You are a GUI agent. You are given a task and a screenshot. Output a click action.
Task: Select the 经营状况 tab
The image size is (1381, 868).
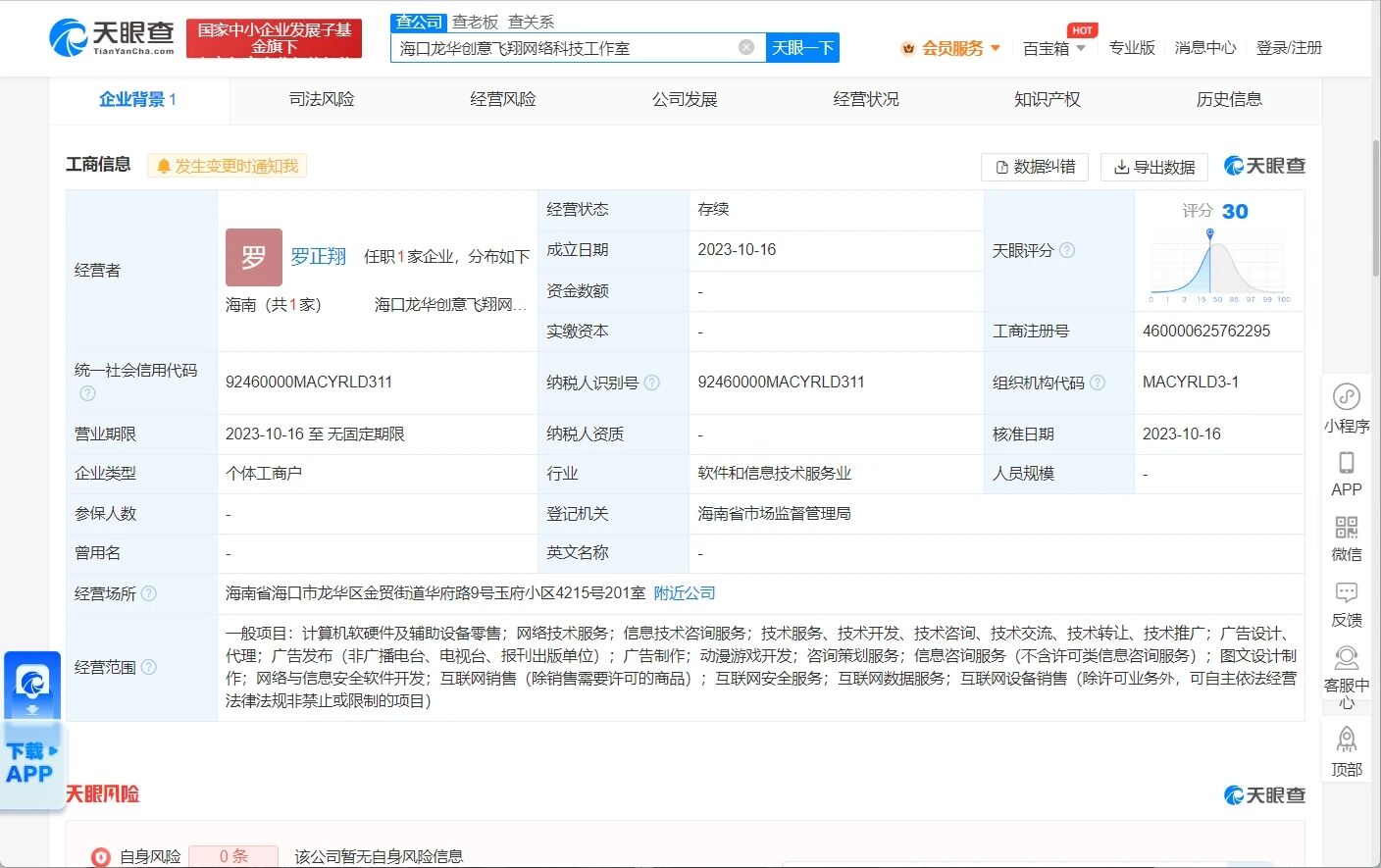click(x=866, y=99)
